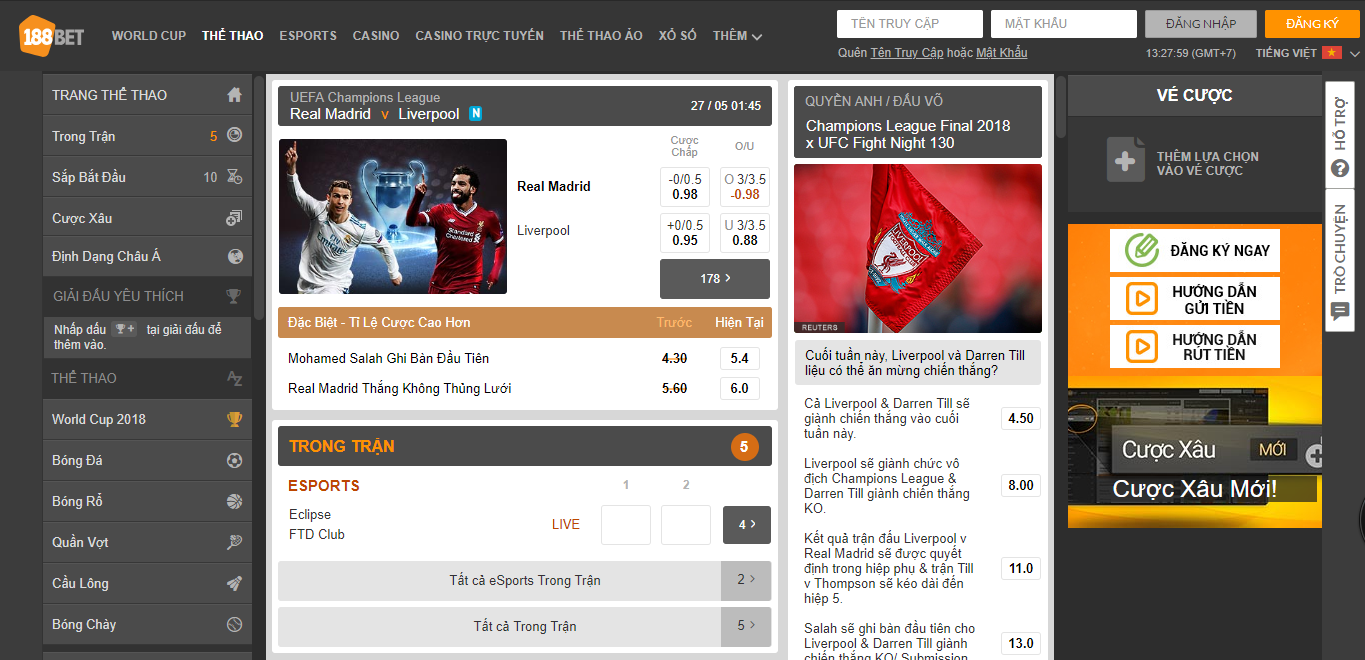Click the basketball icon for Bóng Rổ
This screenshot has height=660, width=1365.
pos(234,502)
